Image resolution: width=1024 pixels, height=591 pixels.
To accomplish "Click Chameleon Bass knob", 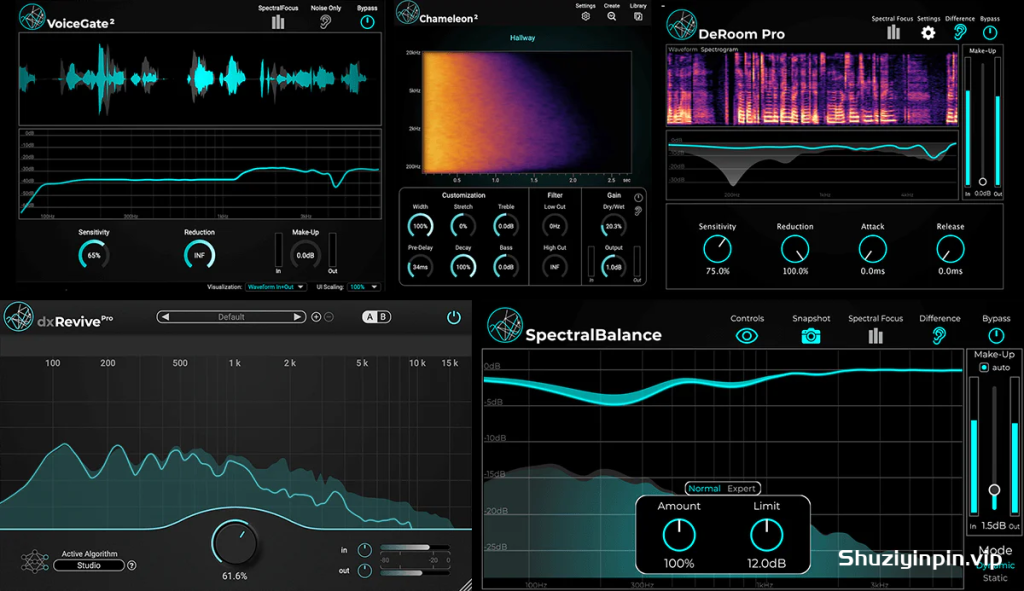I will pos(505,266).
